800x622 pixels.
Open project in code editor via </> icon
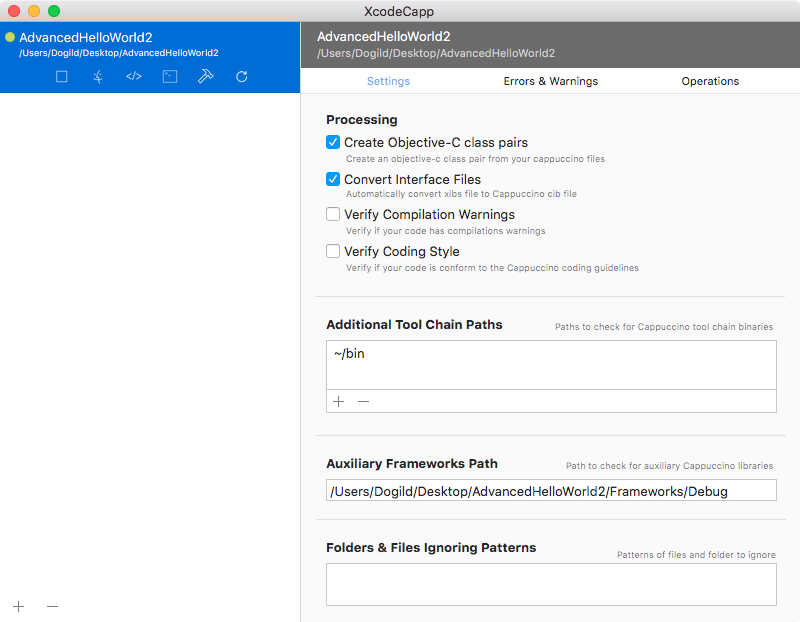134,77
